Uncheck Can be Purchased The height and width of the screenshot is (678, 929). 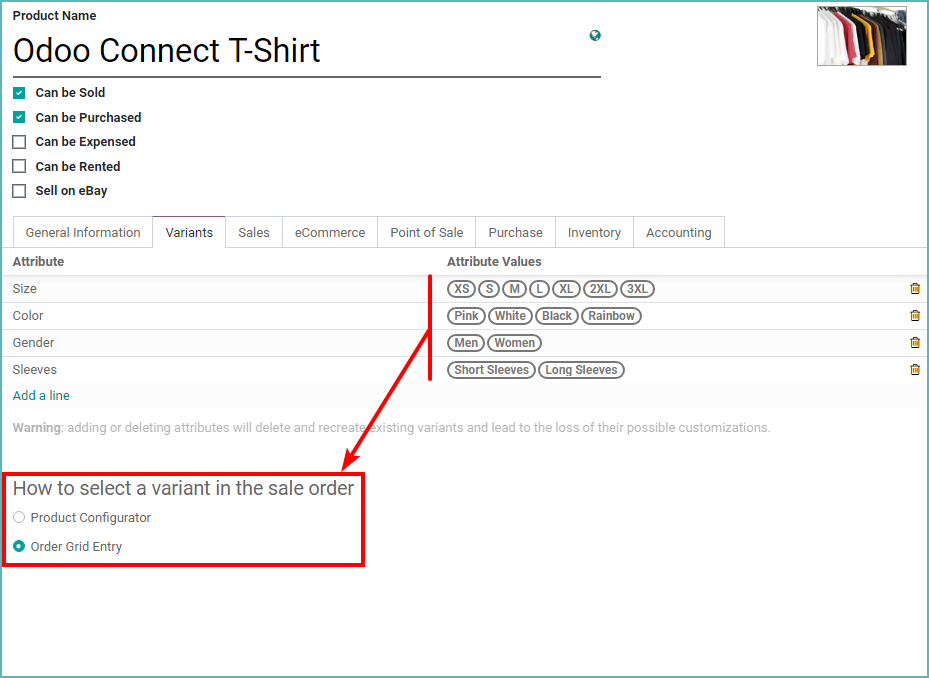pyautogui.click(x=18, y=117)
